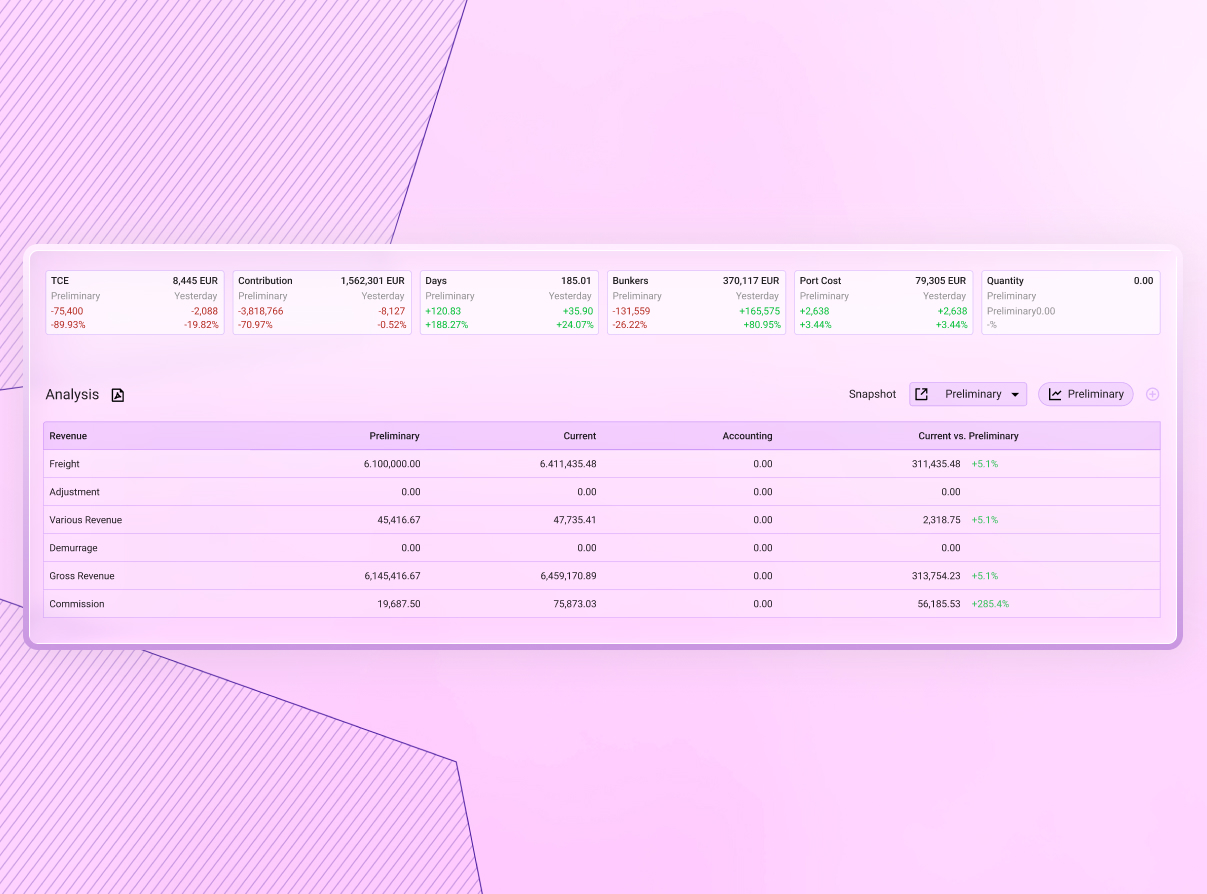
Task: Select the TCE summary card title
Action: tap(60, 281)
